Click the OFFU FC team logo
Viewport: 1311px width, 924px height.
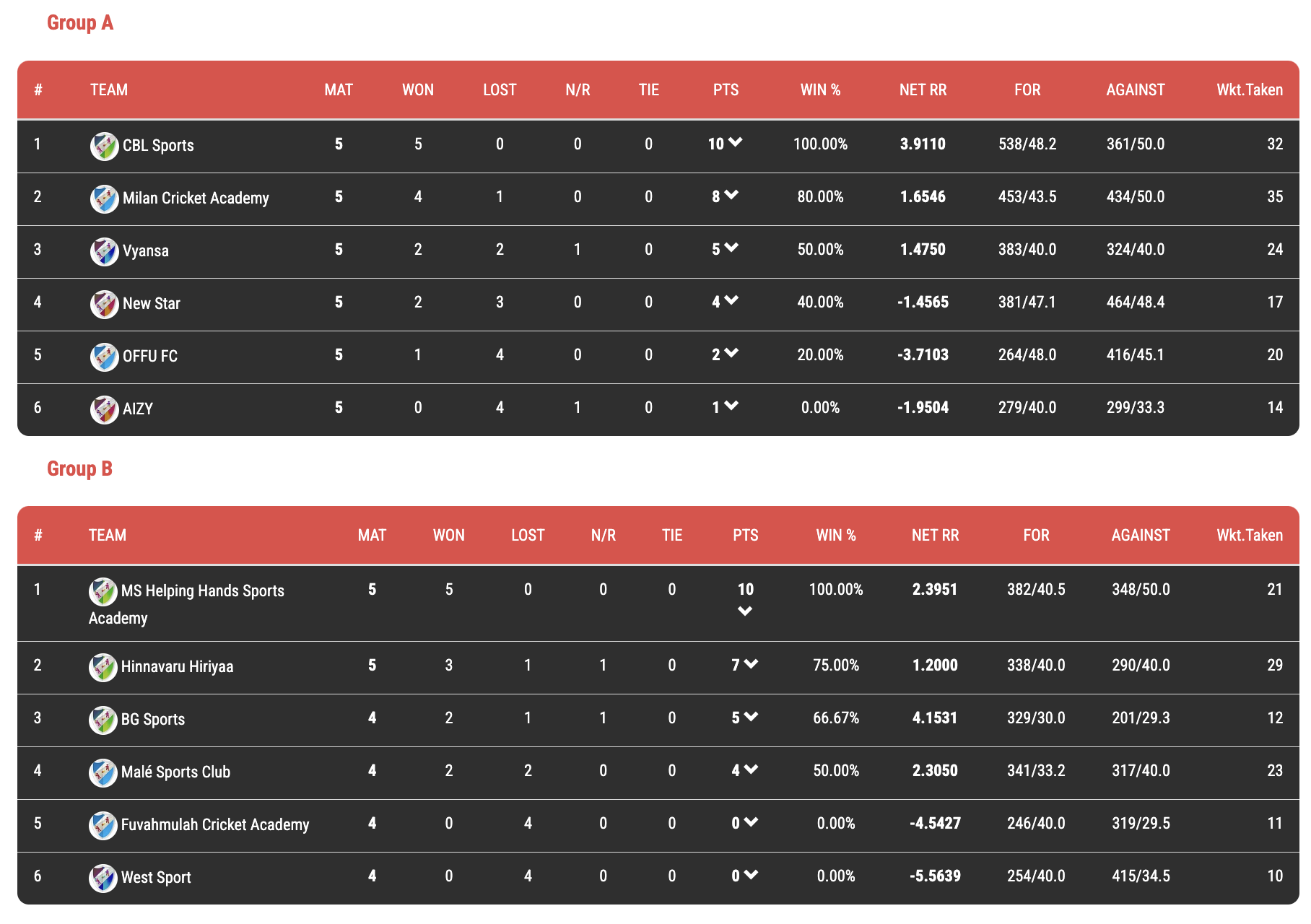click(104, 357)
